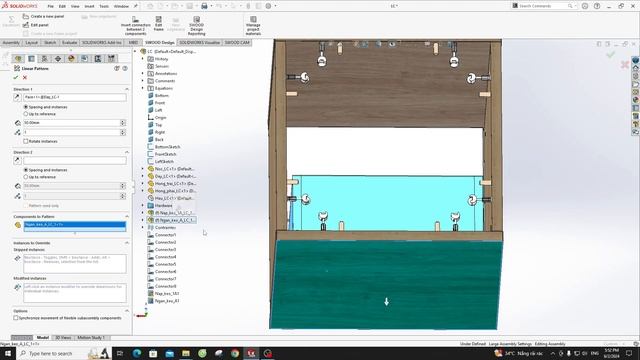Open Manage project materials
This screenshot has height=360, width=640.
pos(253,25)
